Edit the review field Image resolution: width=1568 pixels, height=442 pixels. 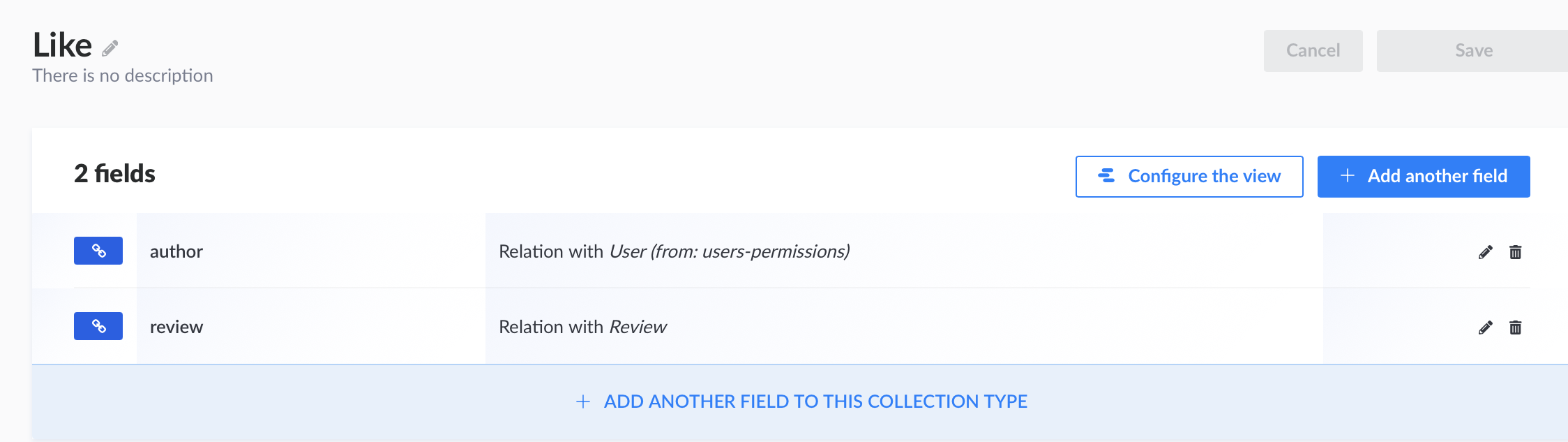tap(1485, 327)
